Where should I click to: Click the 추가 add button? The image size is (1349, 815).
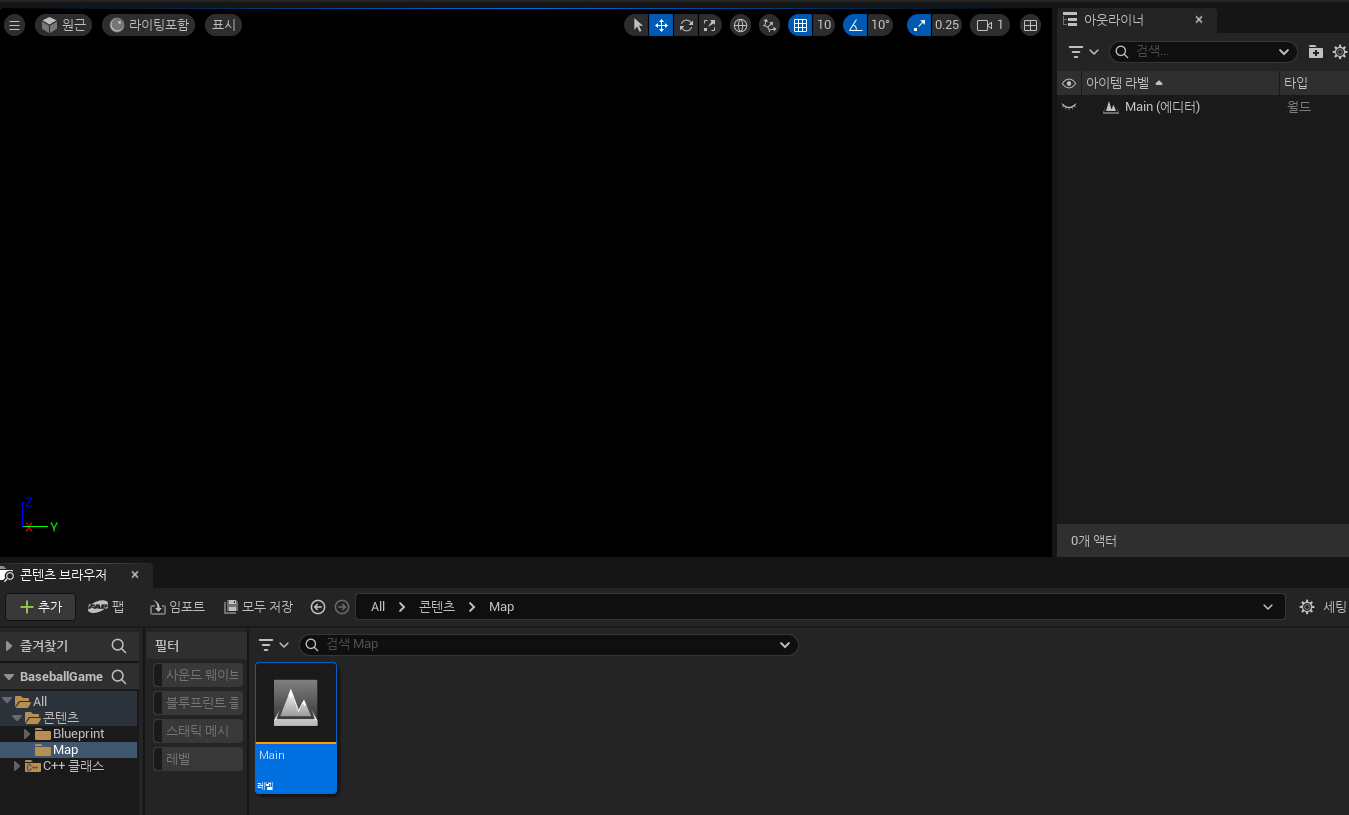click(41, 607)
